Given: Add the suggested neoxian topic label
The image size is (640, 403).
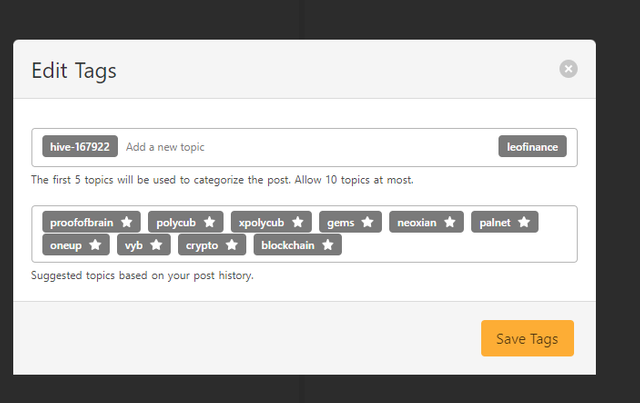Looking at the screenshot, I should 417,223.
